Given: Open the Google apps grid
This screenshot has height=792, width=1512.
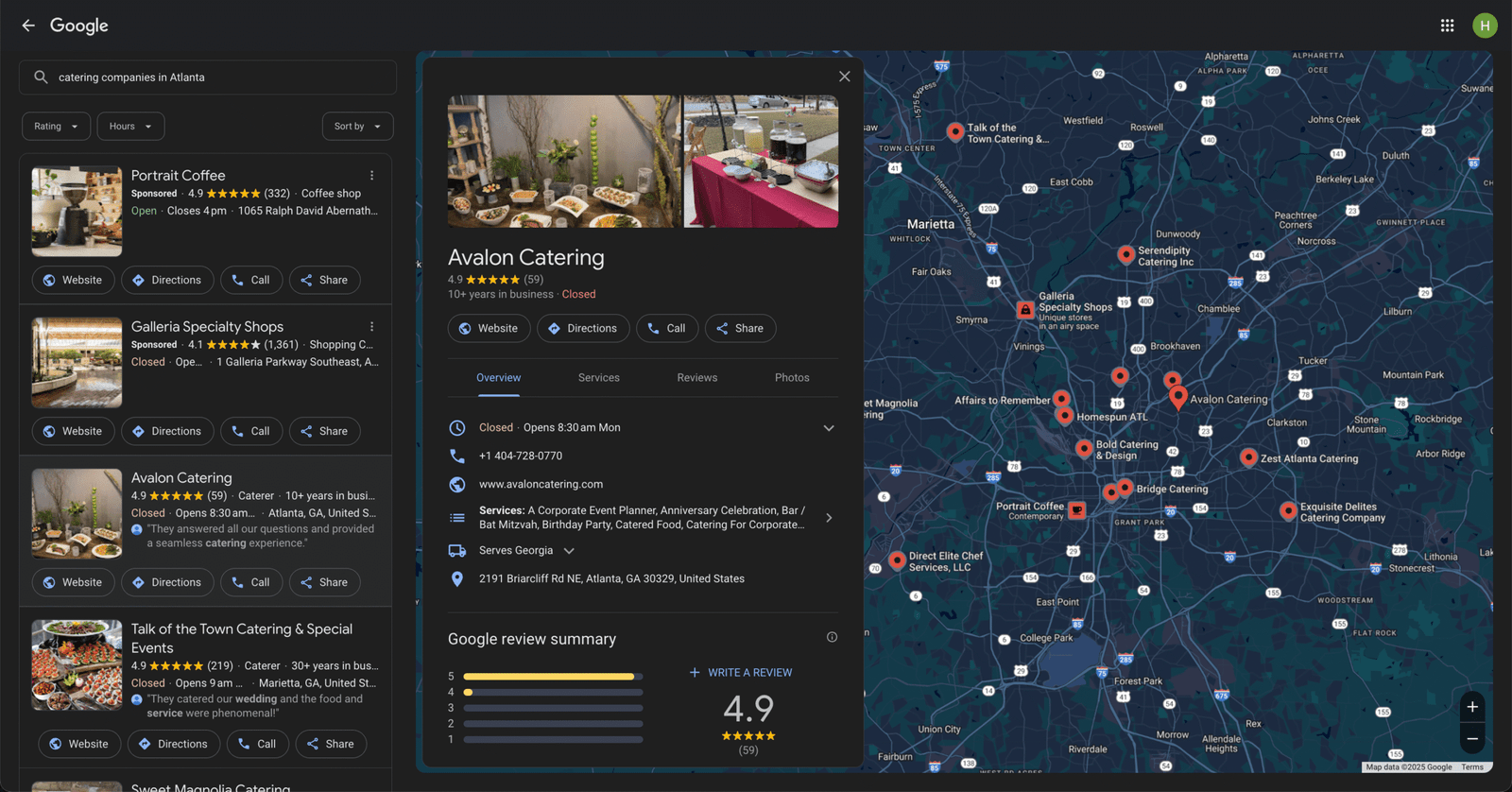Looking at the screenshot, I should [x=1447, y=26].
